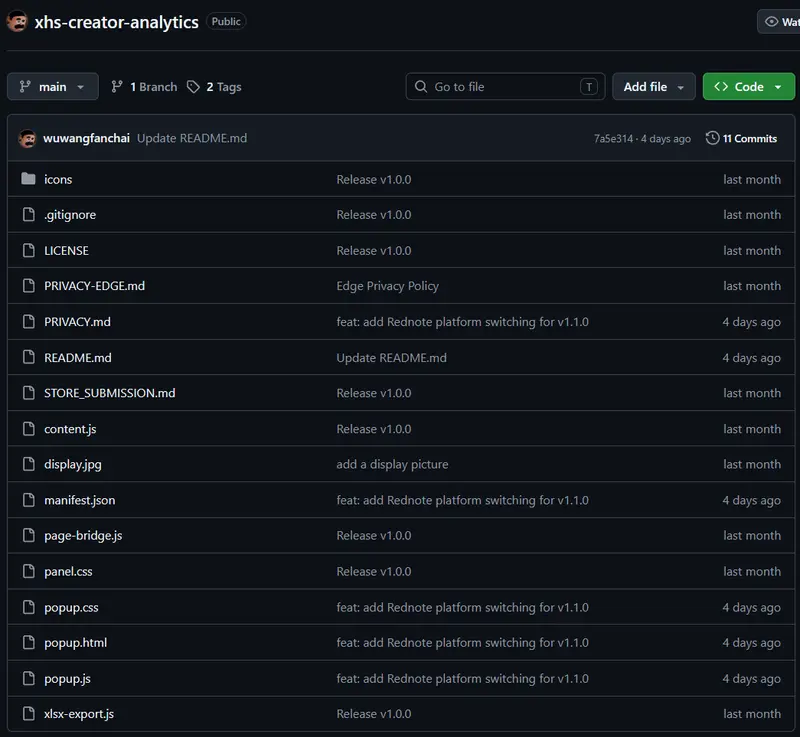The height and width of the screenshot is (737, 800).
Task: Open panel.css file
Action: 68,572
